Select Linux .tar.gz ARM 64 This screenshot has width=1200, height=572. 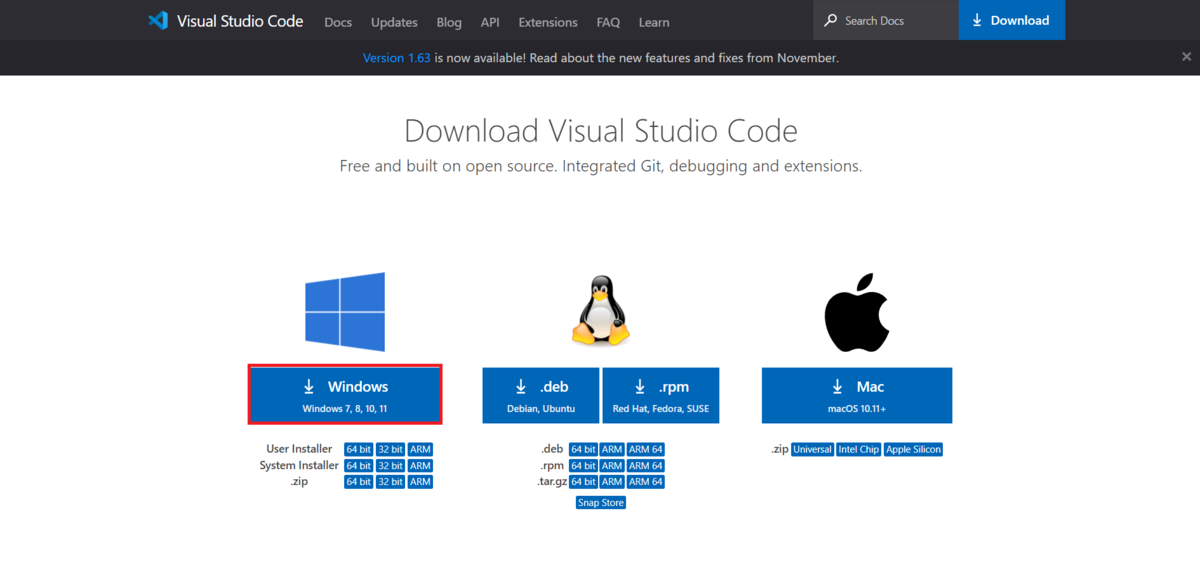(646, 482)
